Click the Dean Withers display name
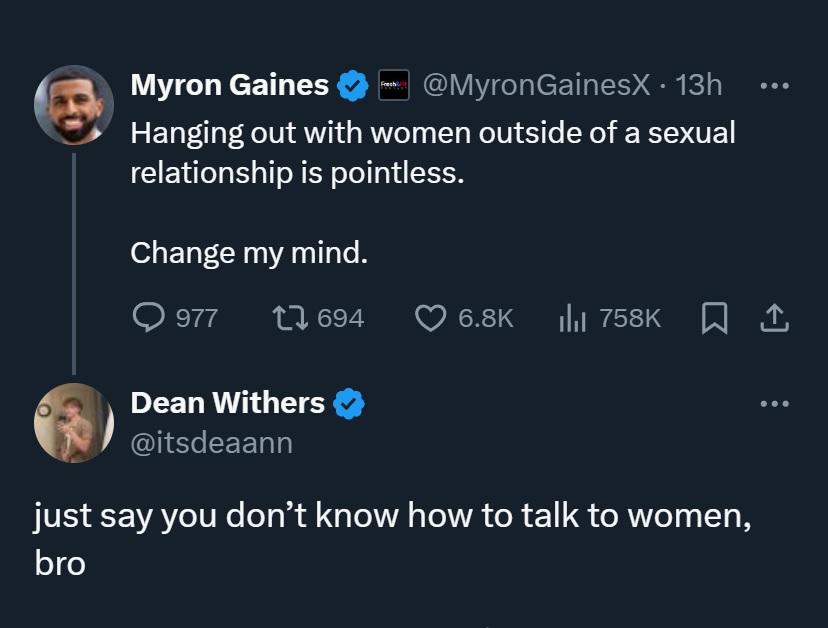828x628 pixels. point(228,403)
